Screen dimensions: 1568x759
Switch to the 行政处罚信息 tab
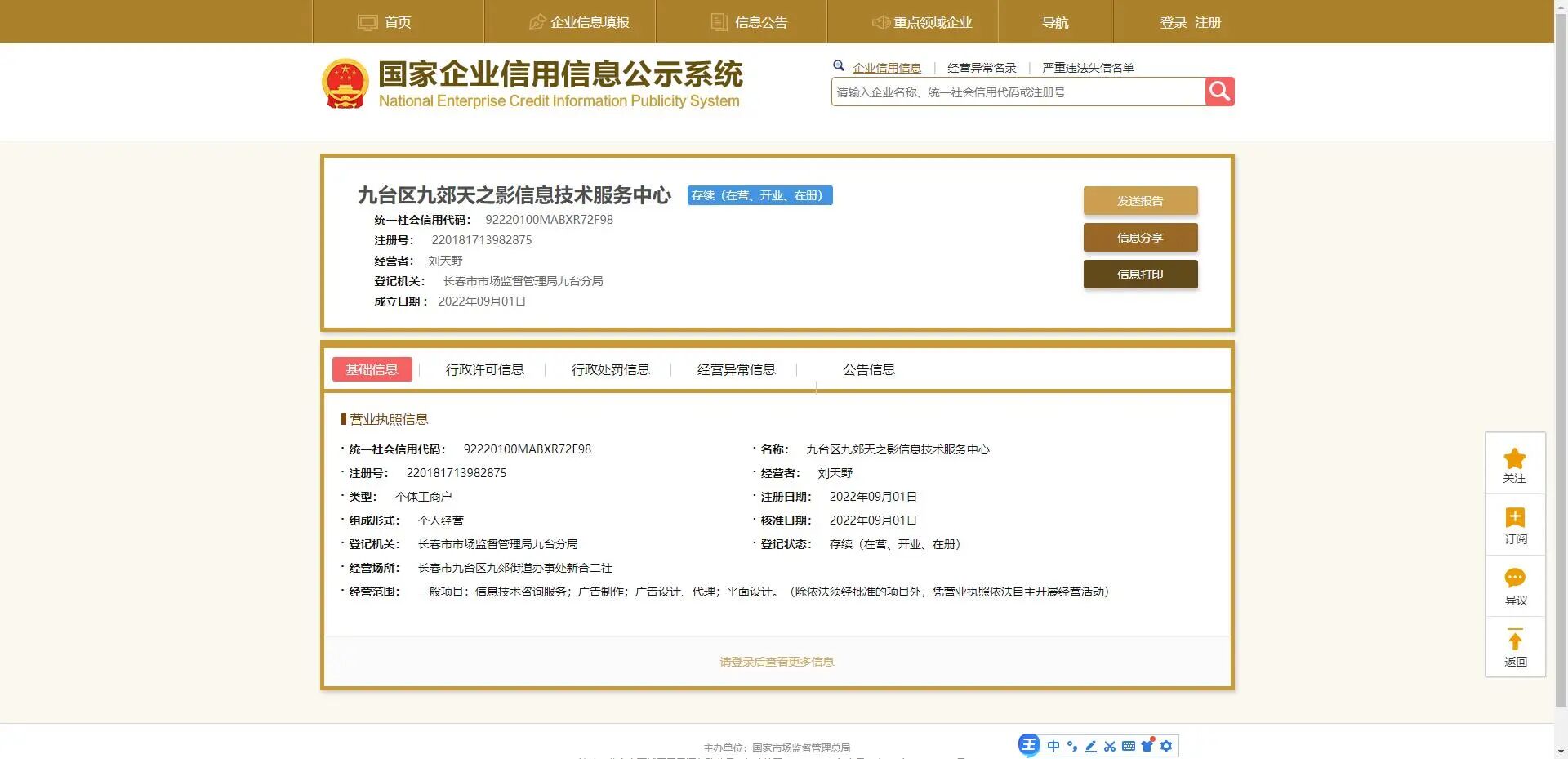611,369
